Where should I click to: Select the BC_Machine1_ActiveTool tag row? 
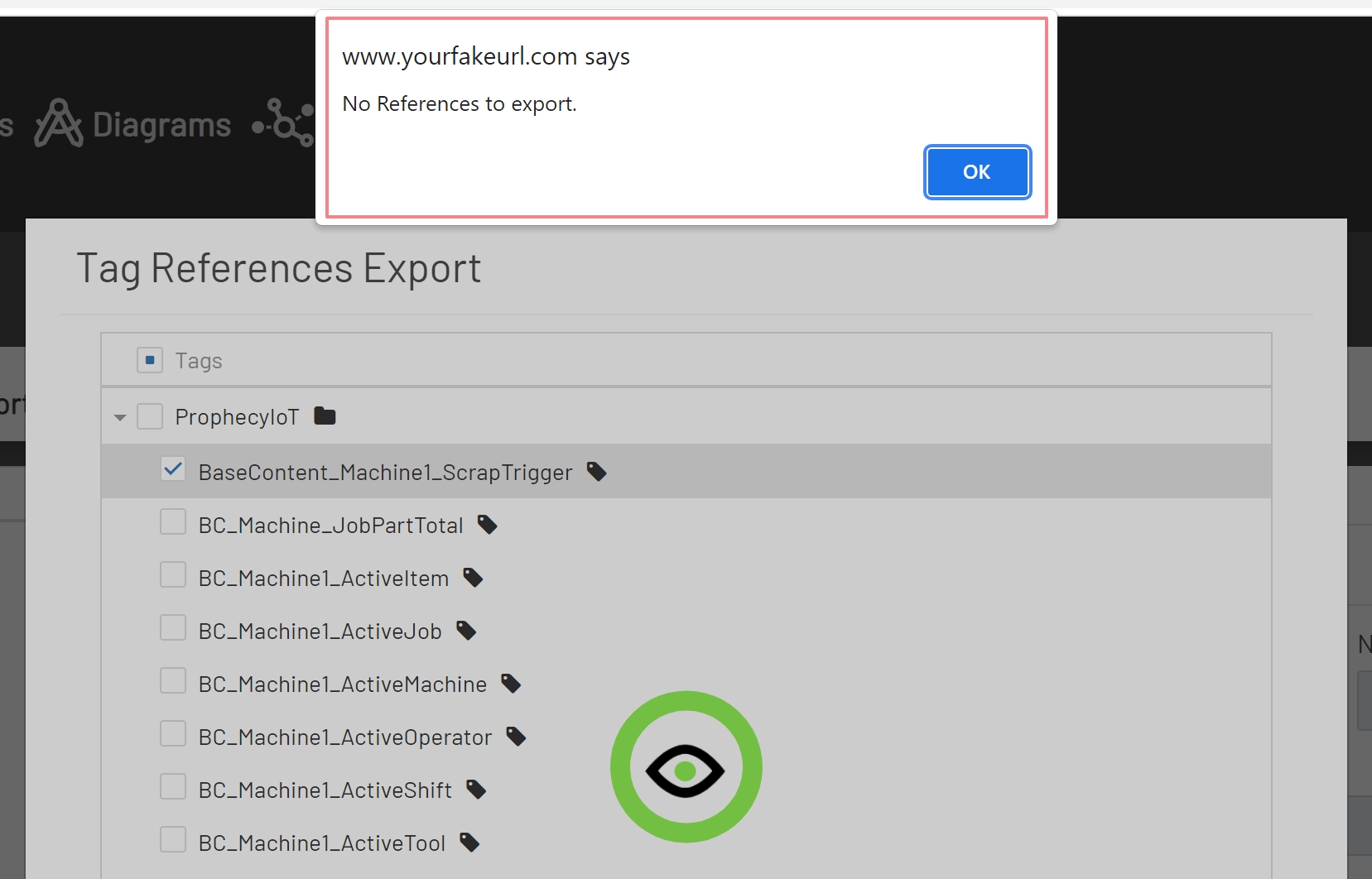[x=321, y=843]
